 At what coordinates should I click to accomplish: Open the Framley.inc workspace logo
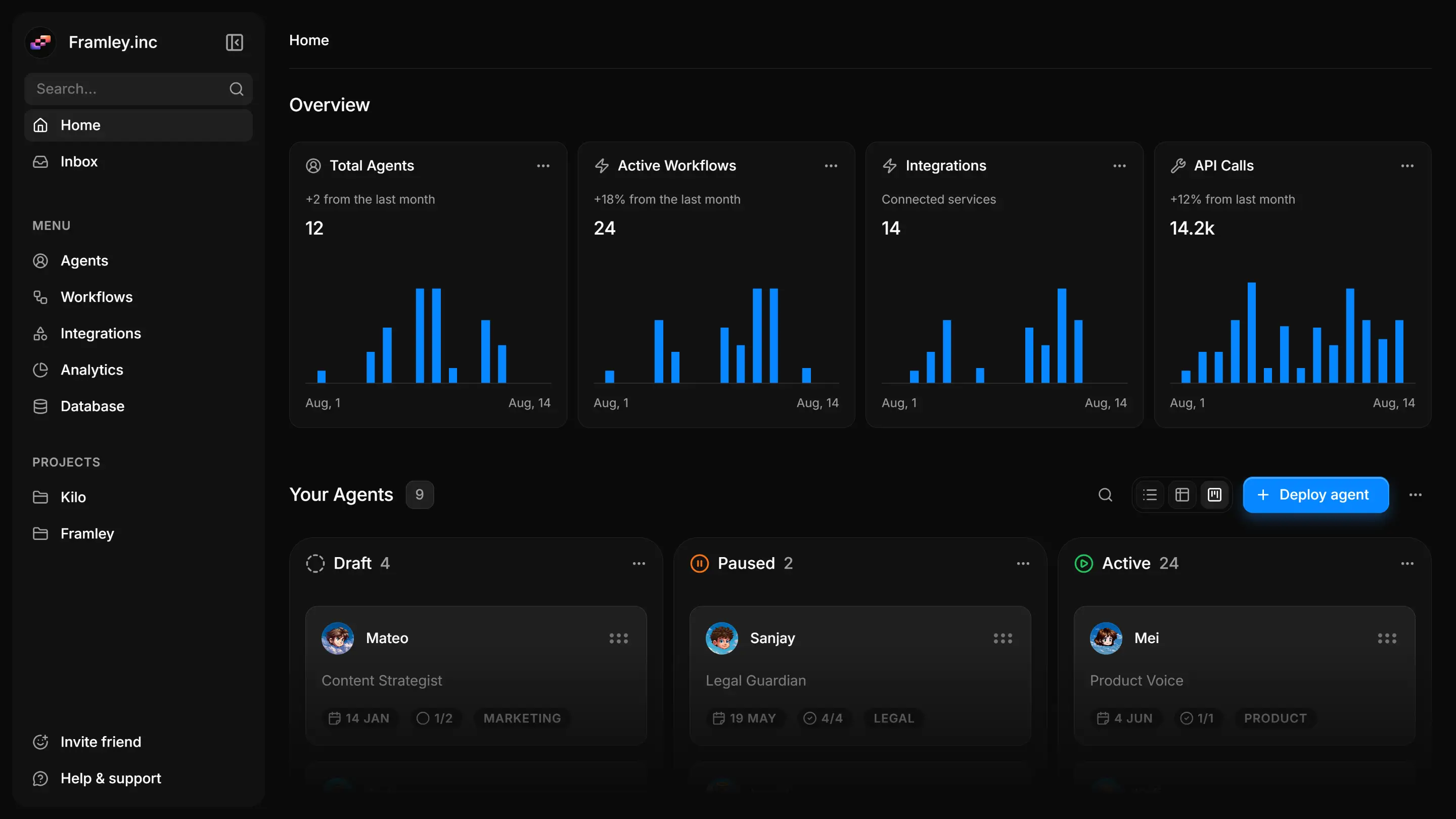pos(39,42)
